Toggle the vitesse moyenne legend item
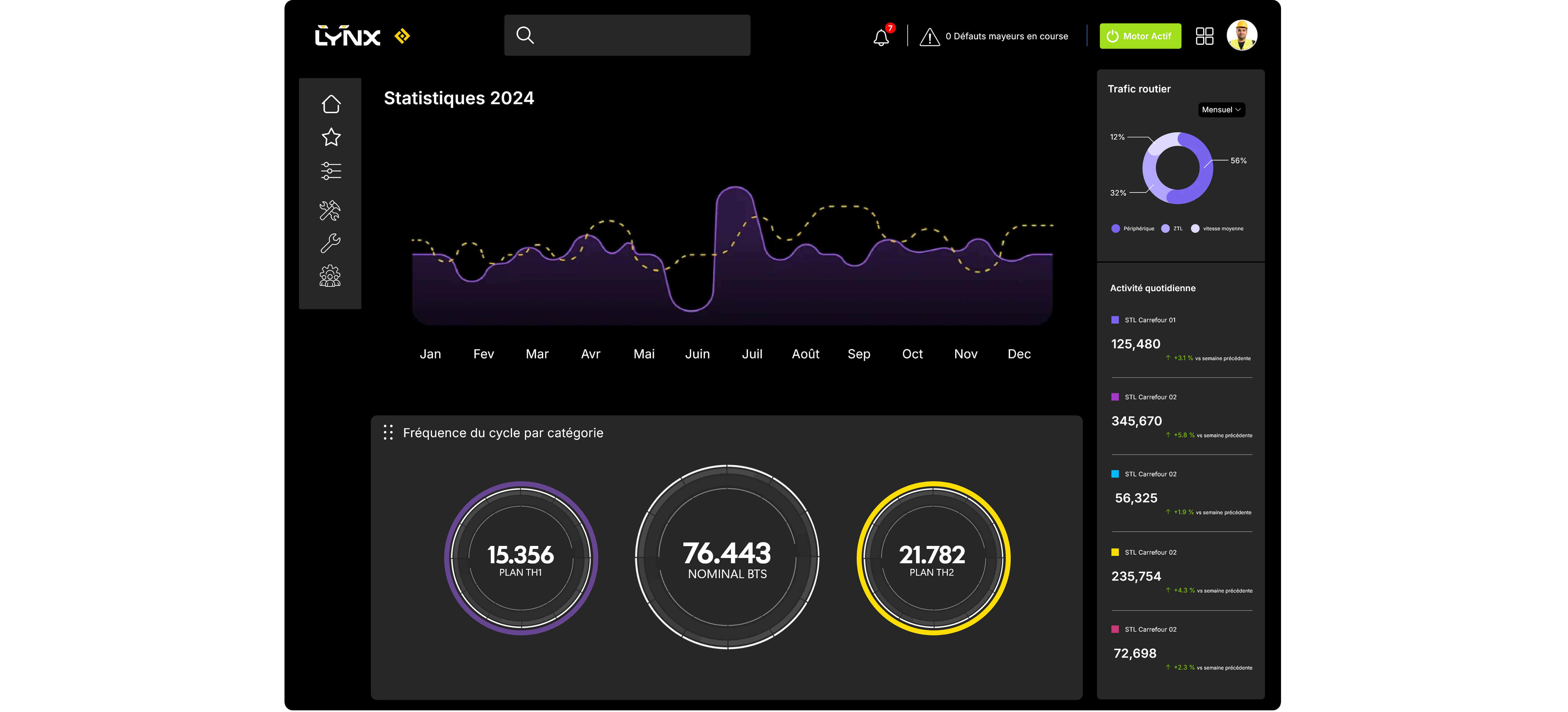This screenshot has width=1568, height=712. (1217, 229)
